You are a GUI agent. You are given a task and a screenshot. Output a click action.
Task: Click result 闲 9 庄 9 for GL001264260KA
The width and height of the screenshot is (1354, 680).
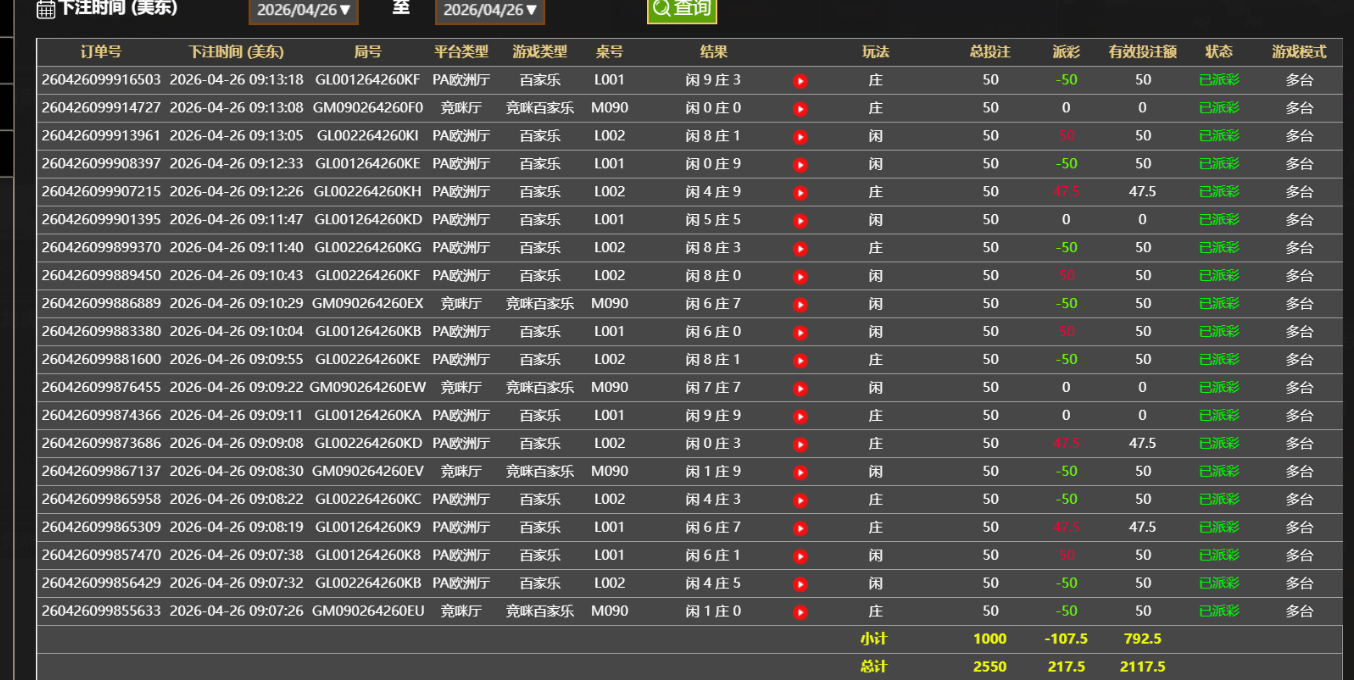pyautogui.click(x=714, y=416)
